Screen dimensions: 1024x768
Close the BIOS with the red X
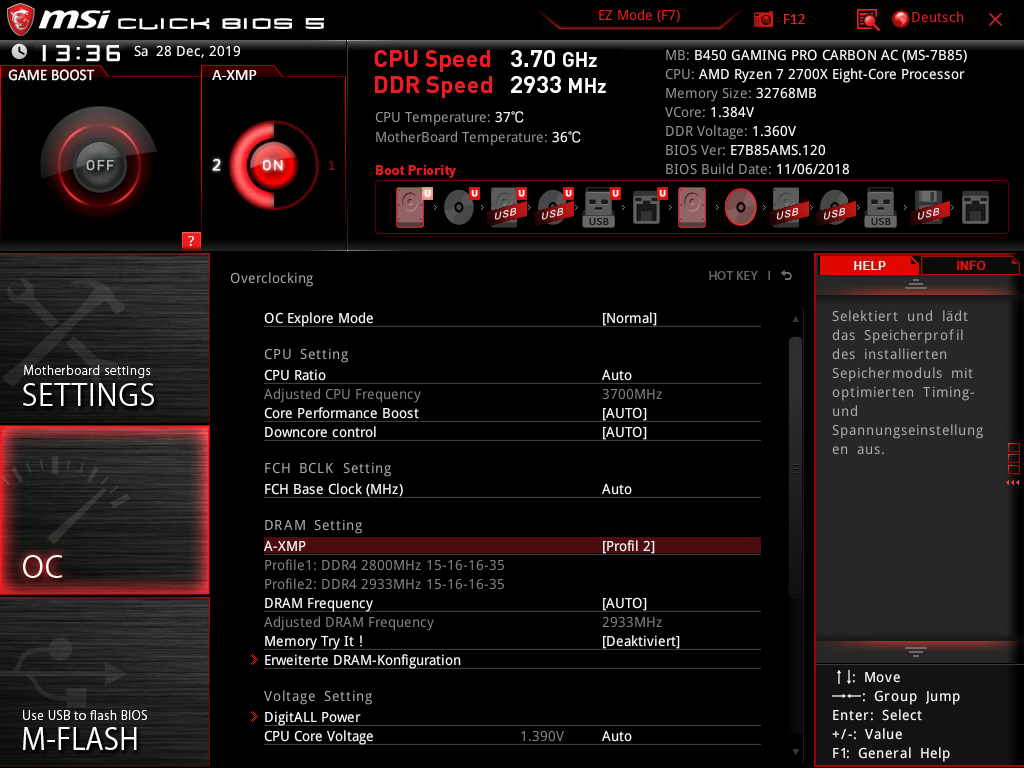coord(995,20)
